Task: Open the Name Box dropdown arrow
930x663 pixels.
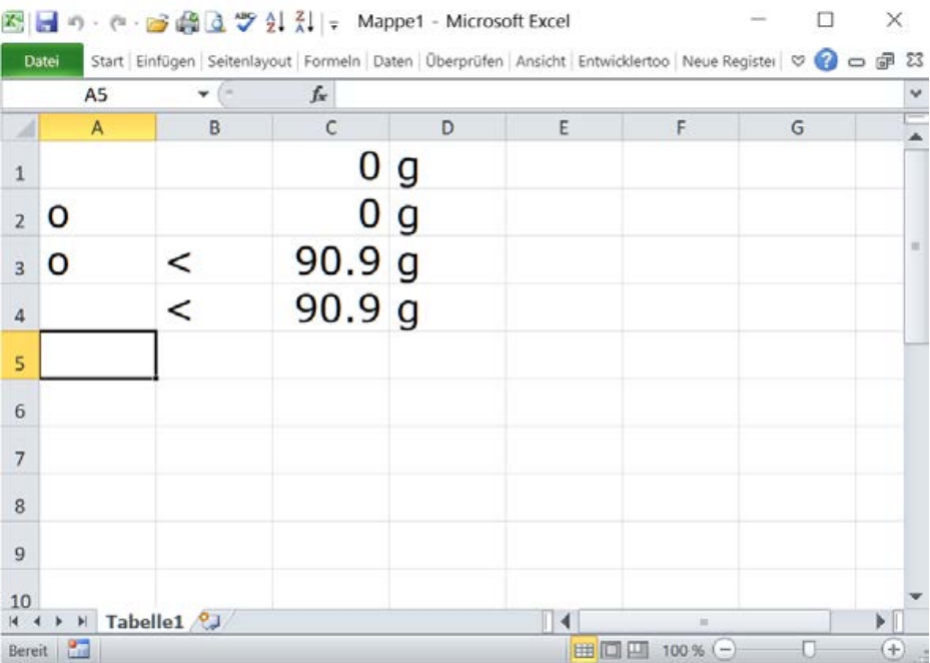Action: tap(203, 95)
